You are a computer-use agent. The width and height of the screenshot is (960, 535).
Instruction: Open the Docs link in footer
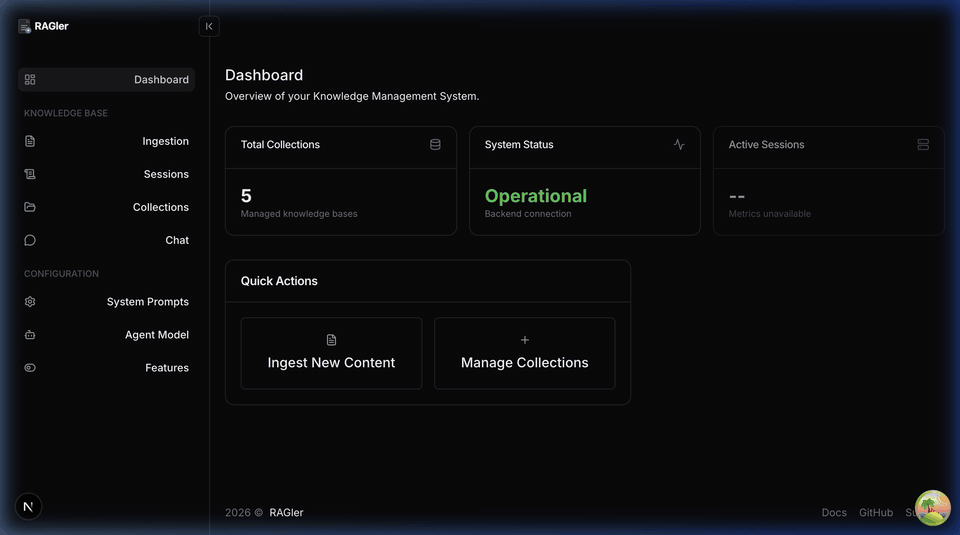[x=834, y=513]
